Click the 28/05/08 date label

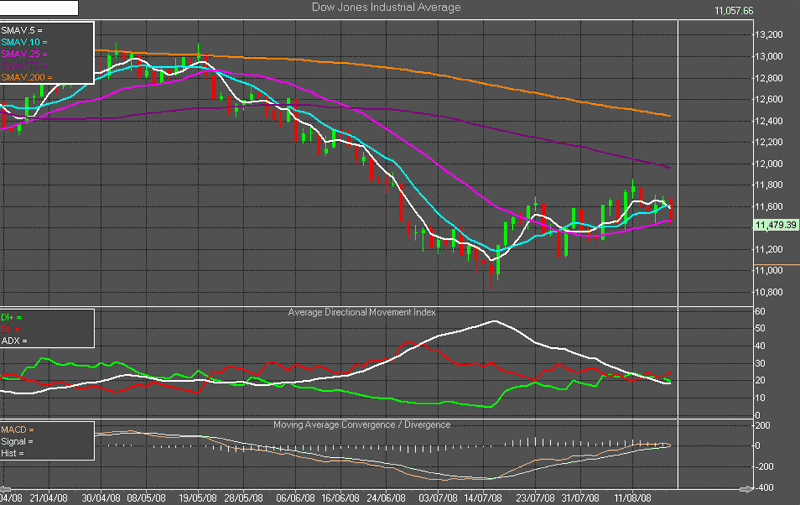pos(244,498)
